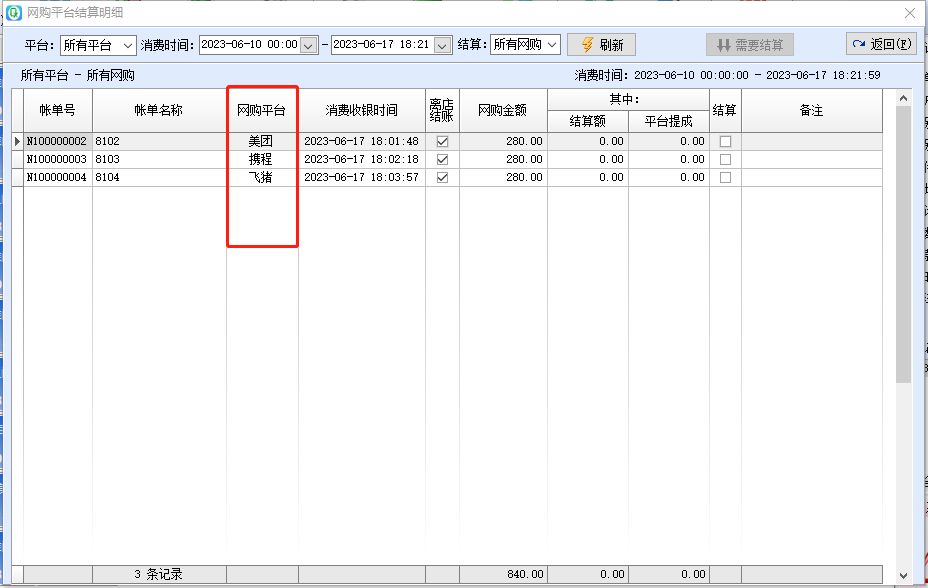Click timestamp 2023-06-17 18:02:18

click(x=361, y=159)
